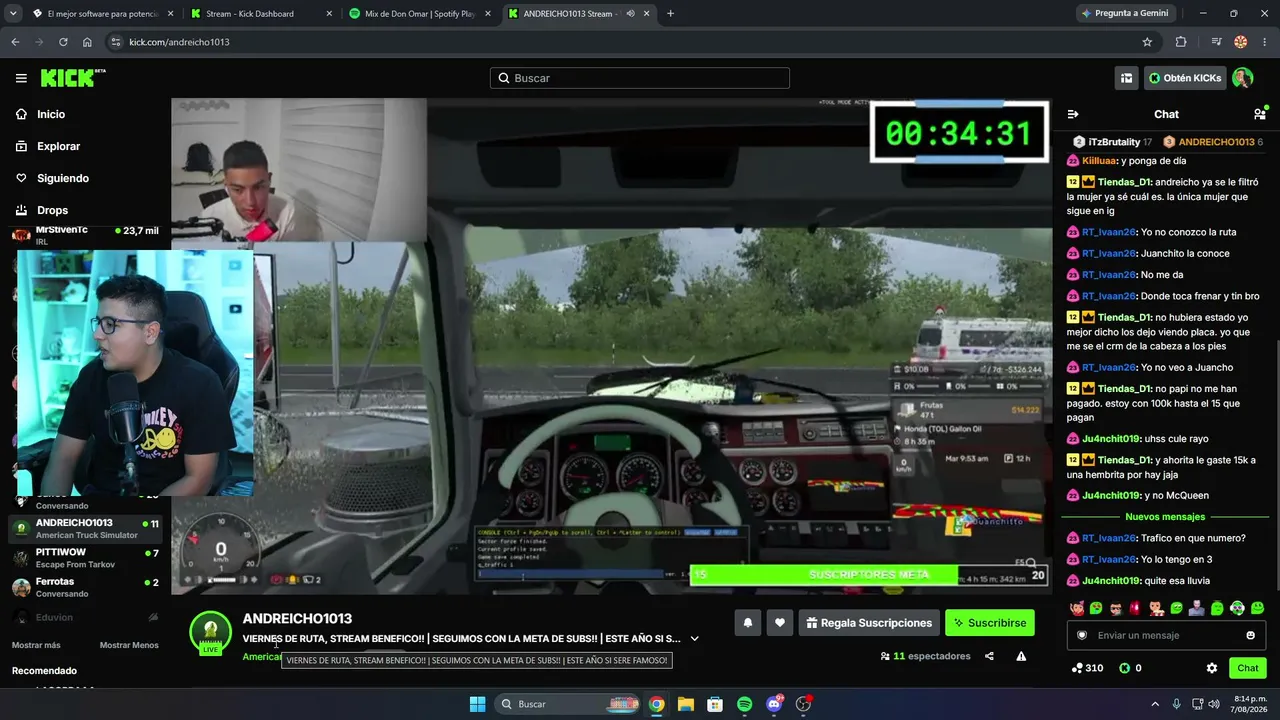This screenshot has height=720, width=1280.
Task: Open the tab search dropdown in Chrome
Action: coord(15,14)
